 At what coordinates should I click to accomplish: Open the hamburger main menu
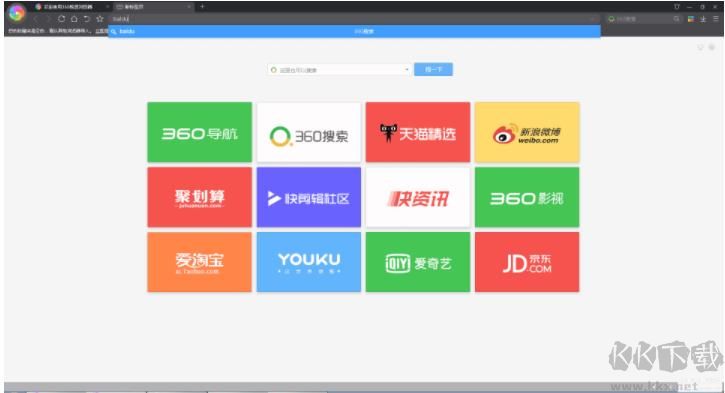tap(715, 19)
